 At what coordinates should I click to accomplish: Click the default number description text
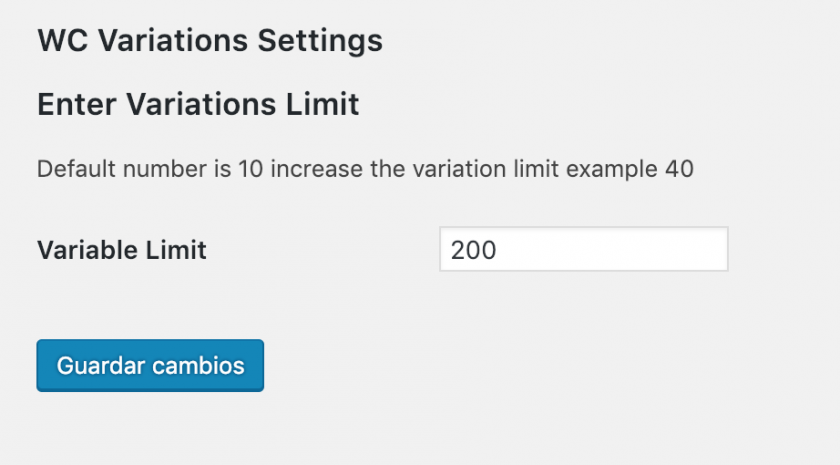(365, 169)
